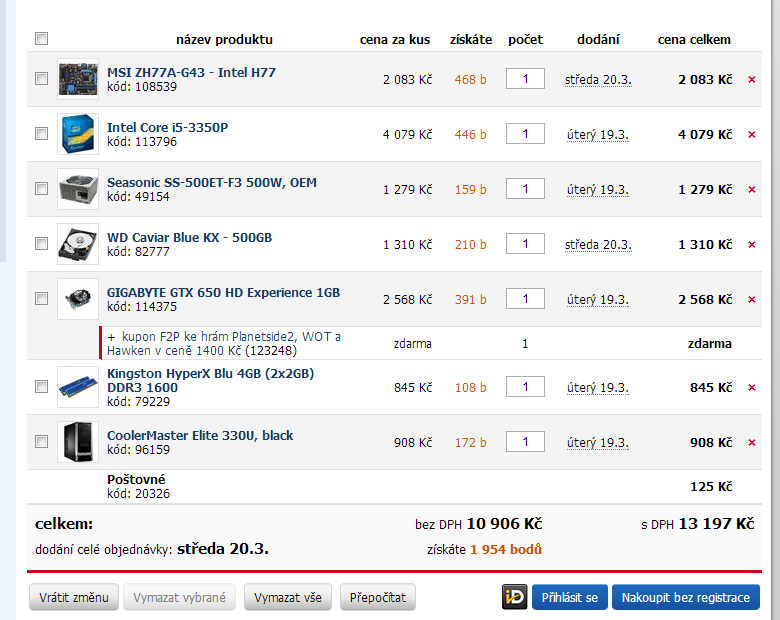
Task: Open MSI ZH77A-G43 - Intel H77 link
Action: [x=191, y=73]
